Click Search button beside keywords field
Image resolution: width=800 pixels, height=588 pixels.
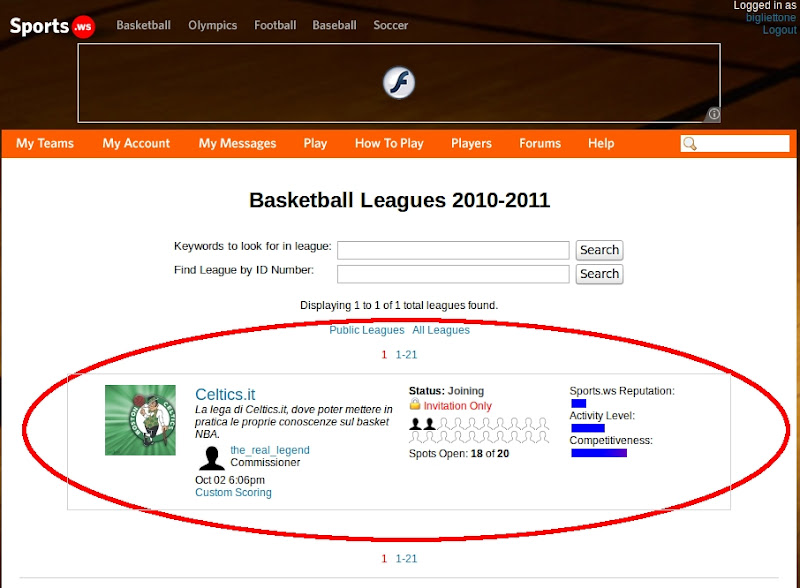pos(599,250)
